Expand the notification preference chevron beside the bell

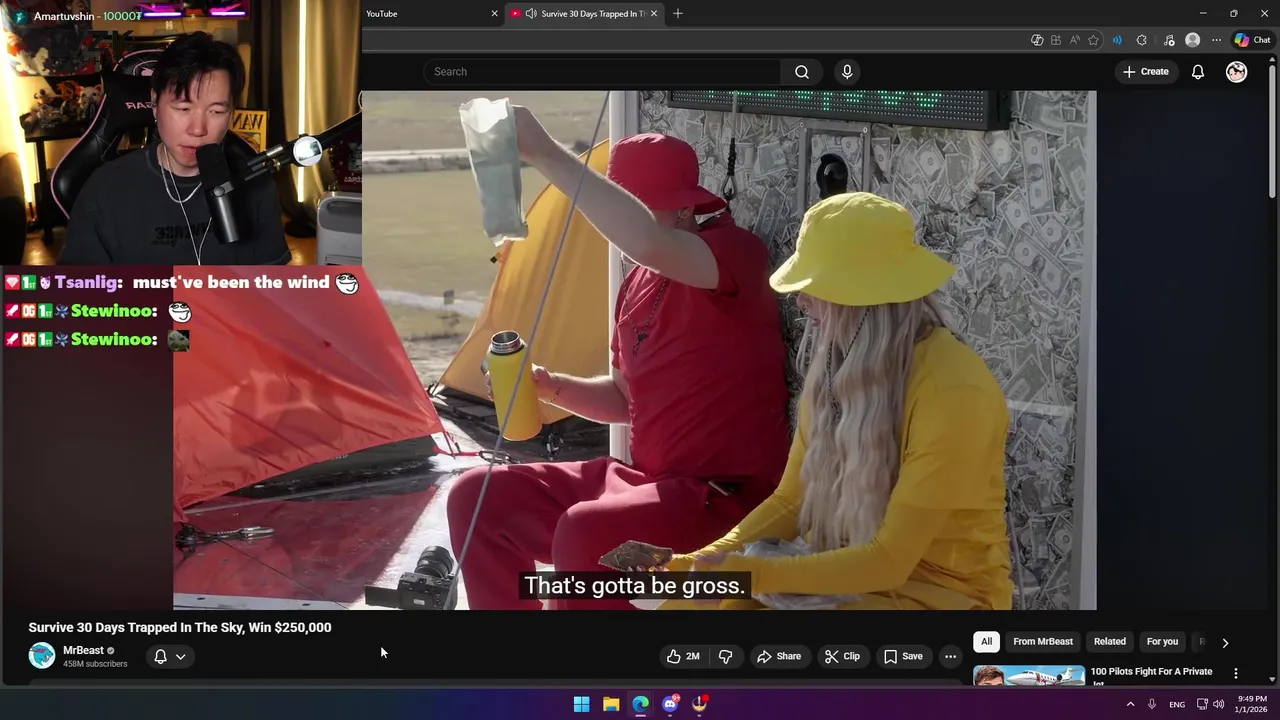[x=181, y=657]
